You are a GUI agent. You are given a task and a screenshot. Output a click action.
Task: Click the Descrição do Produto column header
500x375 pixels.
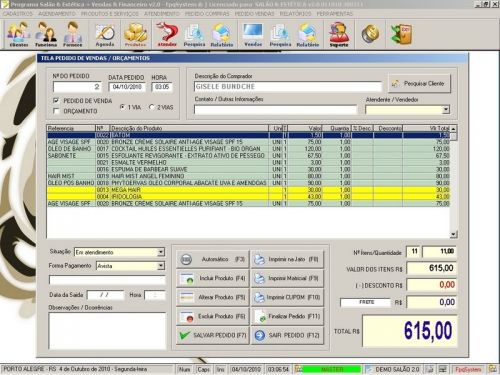[x=189, y=128]
